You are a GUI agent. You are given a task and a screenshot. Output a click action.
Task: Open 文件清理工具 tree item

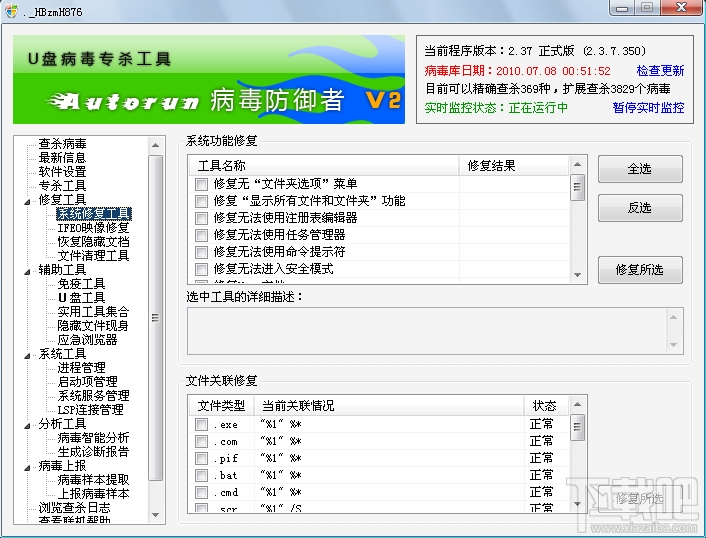pos(93,255)
